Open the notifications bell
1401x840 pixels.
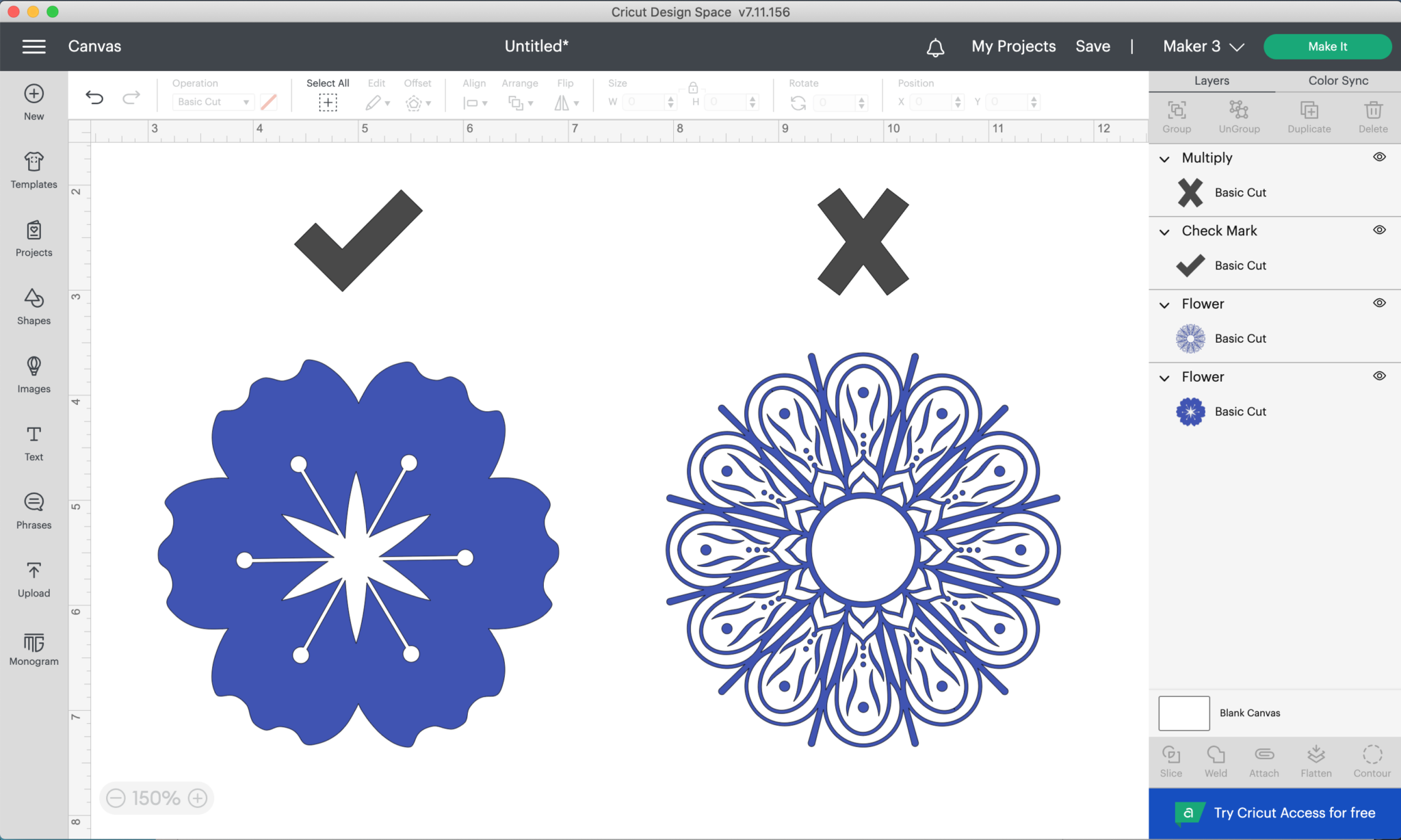[935, 47]
